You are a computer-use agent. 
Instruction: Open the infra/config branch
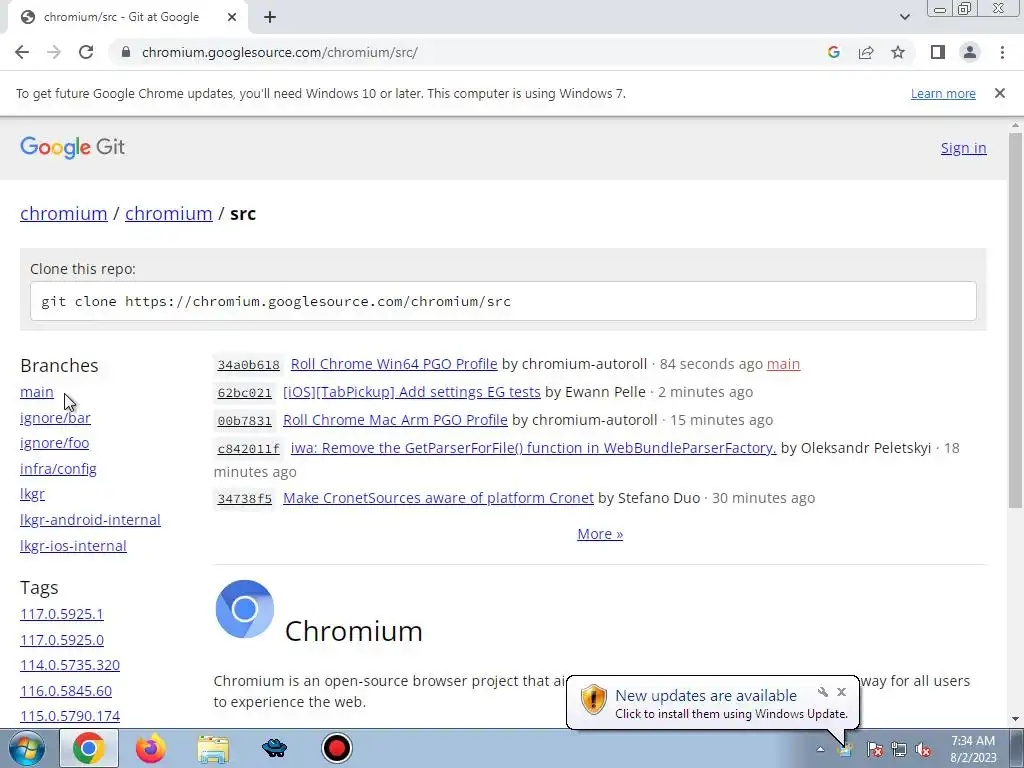58,469
